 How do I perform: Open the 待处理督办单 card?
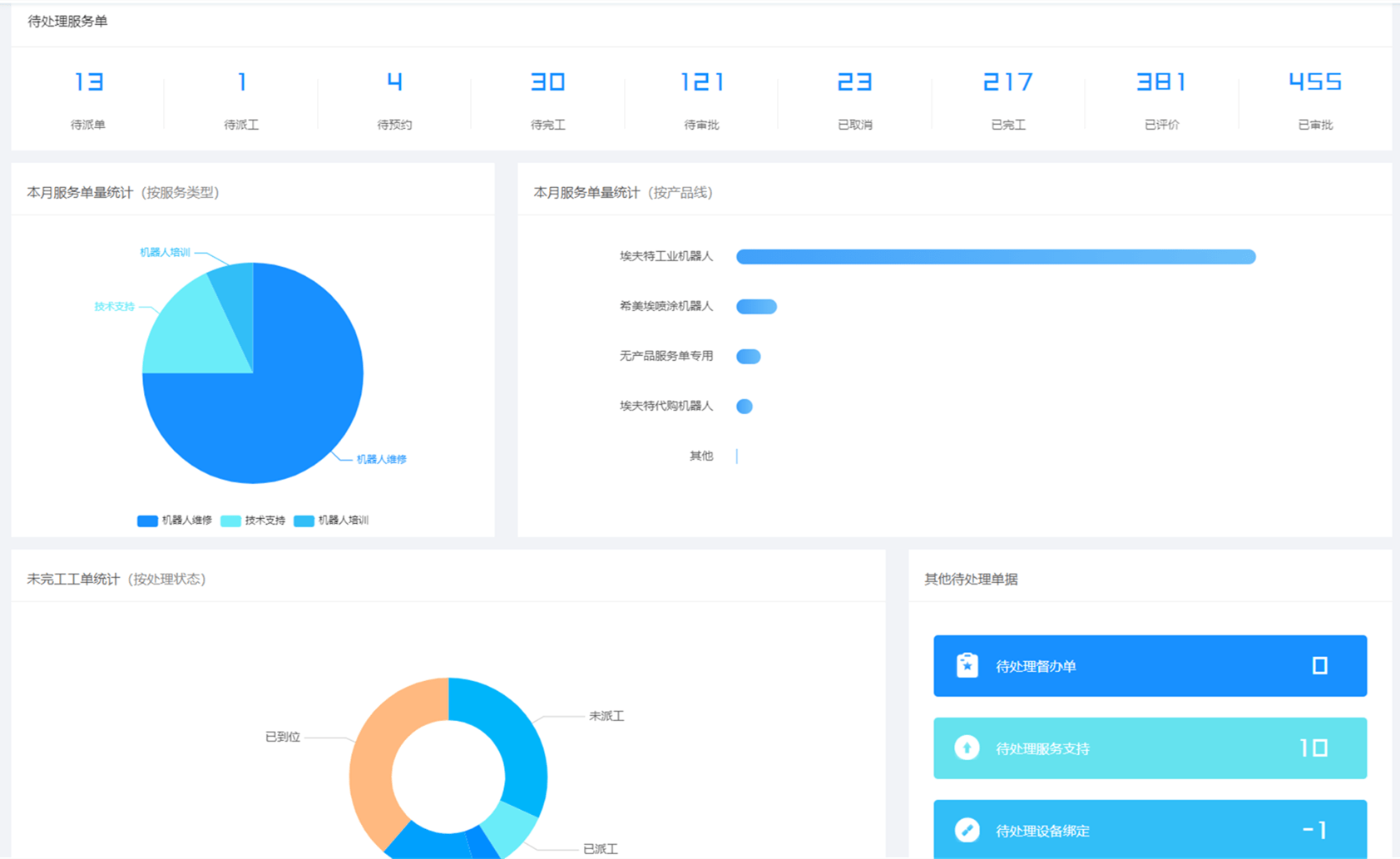coord(1150,665)
